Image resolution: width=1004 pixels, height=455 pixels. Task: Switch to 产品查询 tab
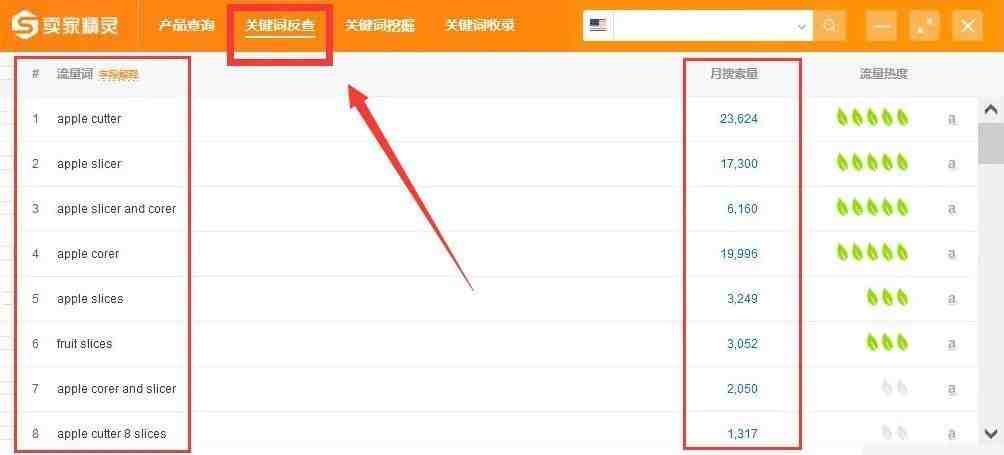click(186, 26)
